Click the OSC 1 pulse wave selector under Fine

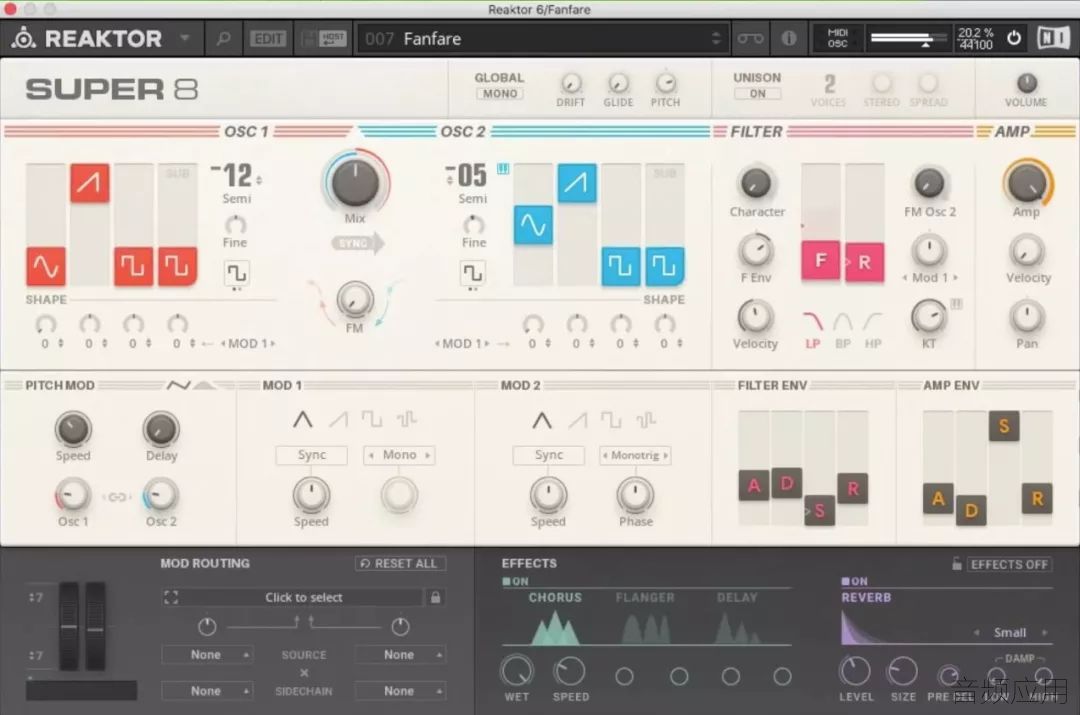click(236, 273)
